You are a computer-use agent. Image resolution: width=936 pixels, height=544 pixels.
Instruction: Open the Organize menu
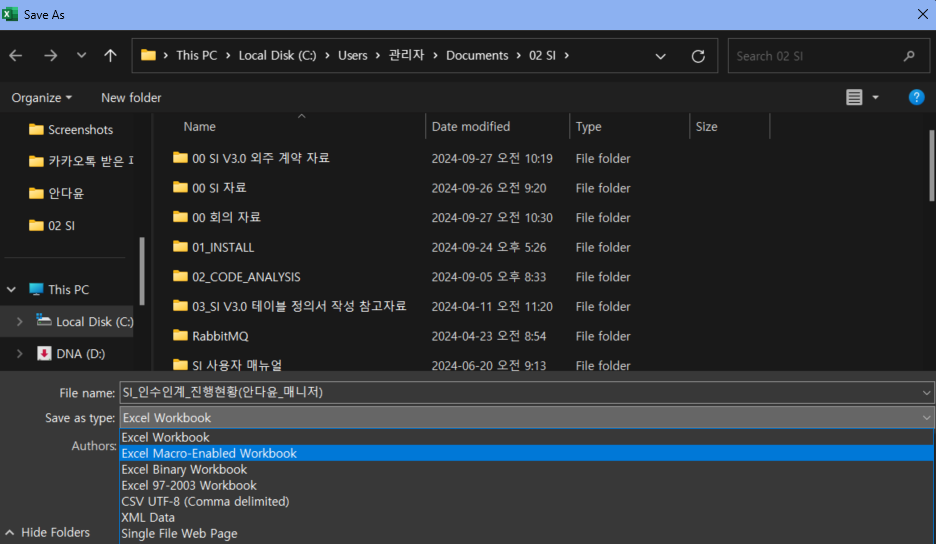click(41, 97)
